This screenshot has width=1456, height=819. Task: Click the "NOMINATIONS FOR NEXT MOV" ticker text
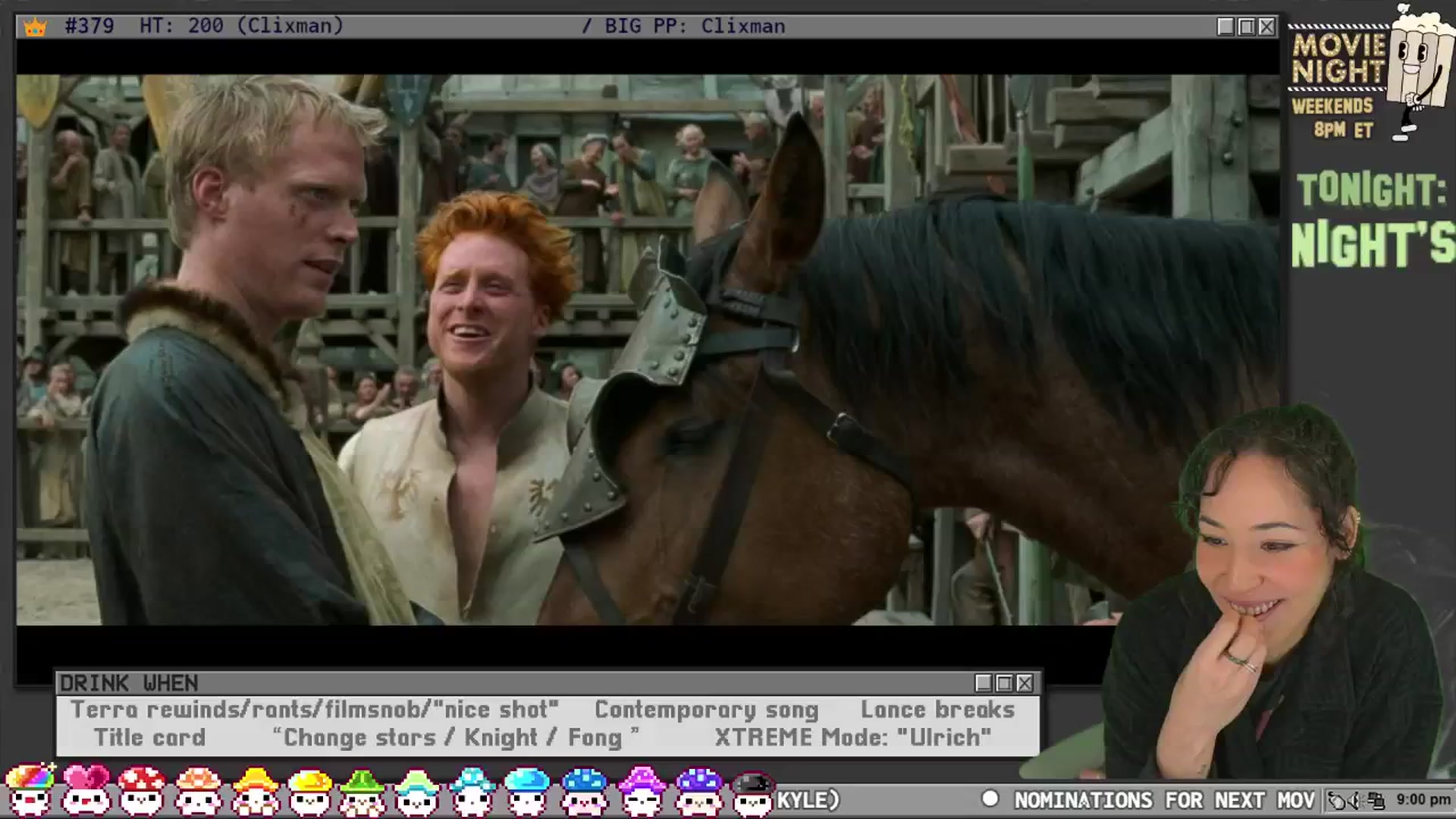(1164, 800)
